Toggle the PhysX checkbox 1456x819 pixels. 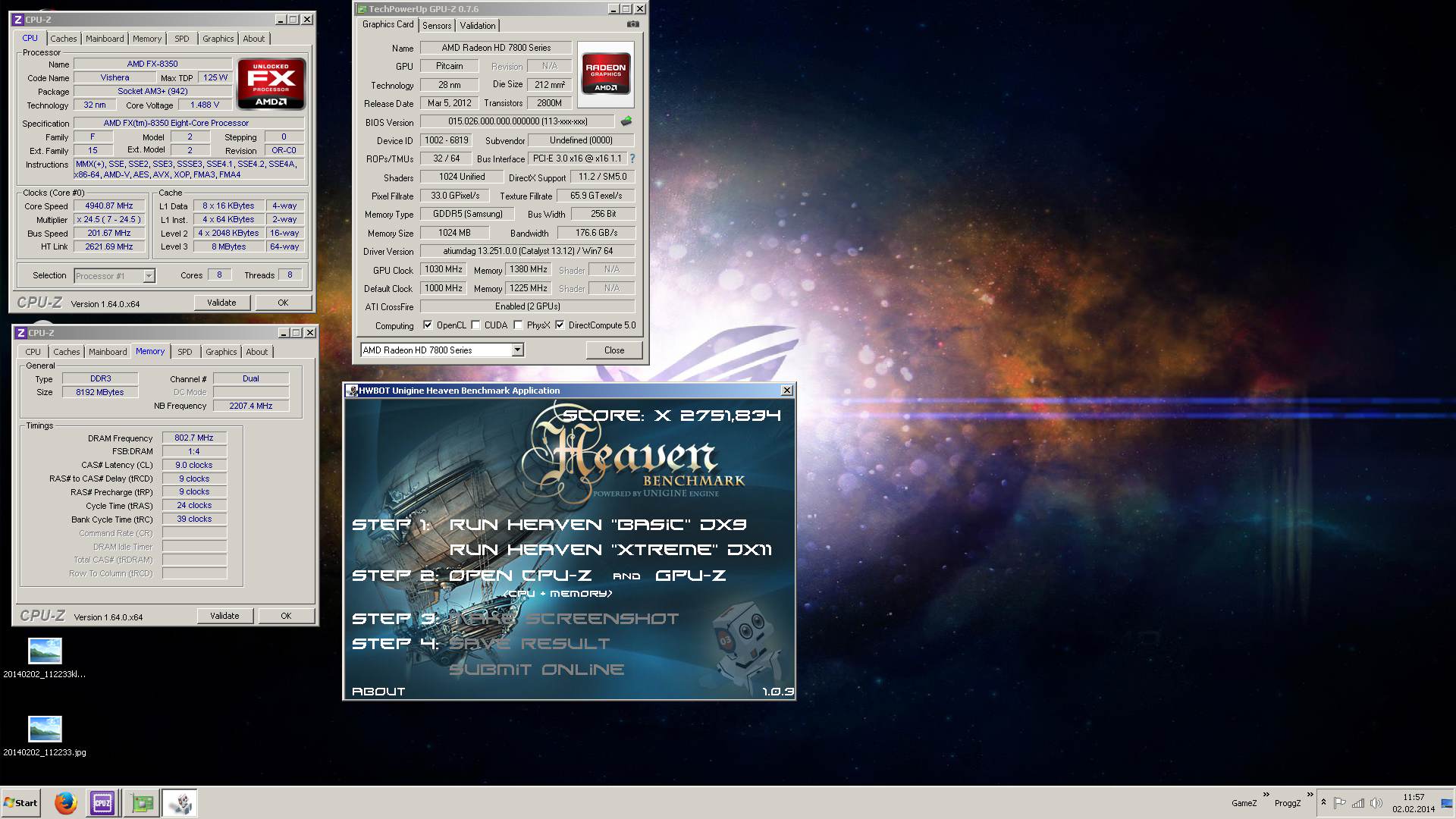(518, 325)
